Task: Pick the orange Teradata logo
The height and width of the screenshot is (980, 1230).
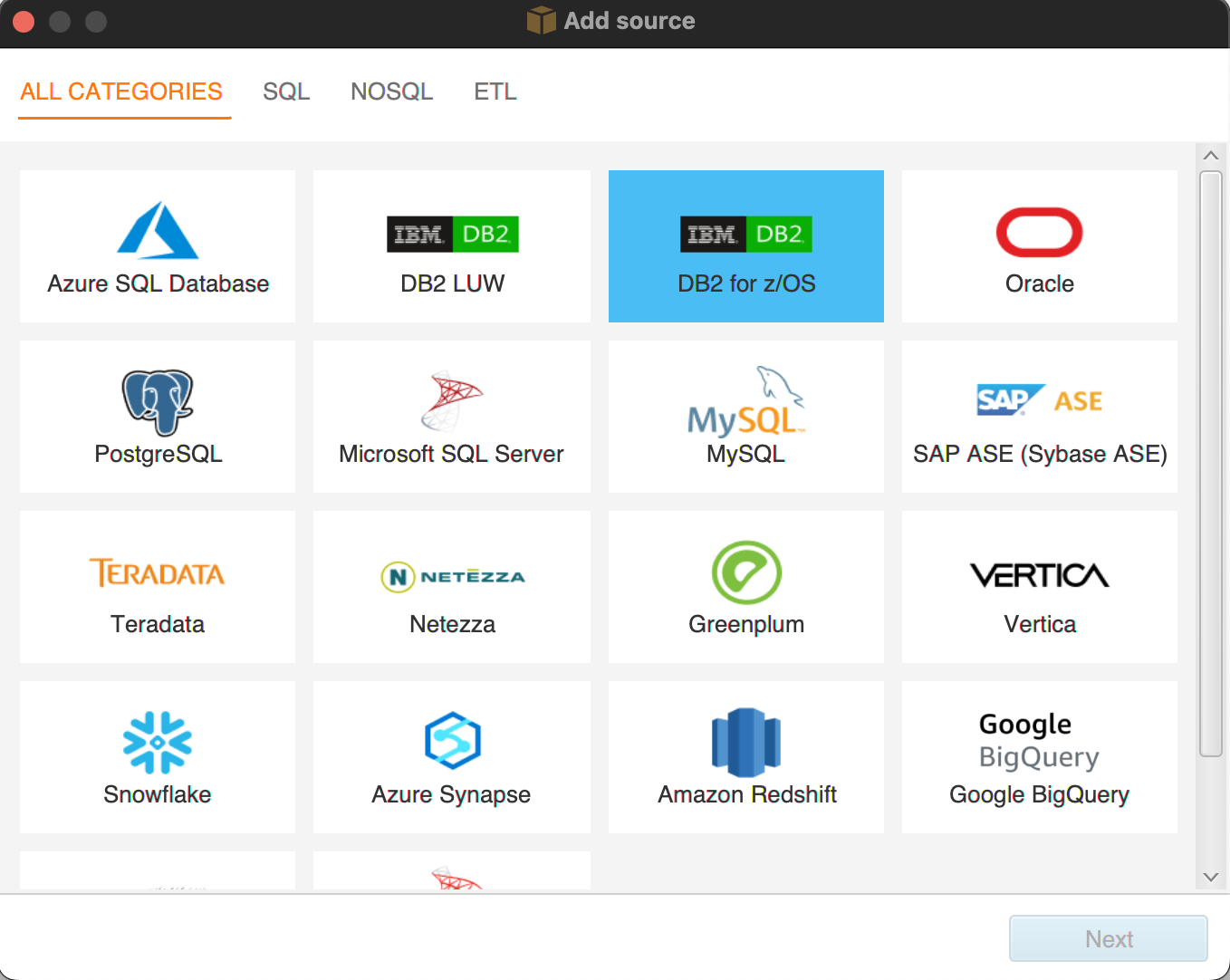Action: pos(158,572)
